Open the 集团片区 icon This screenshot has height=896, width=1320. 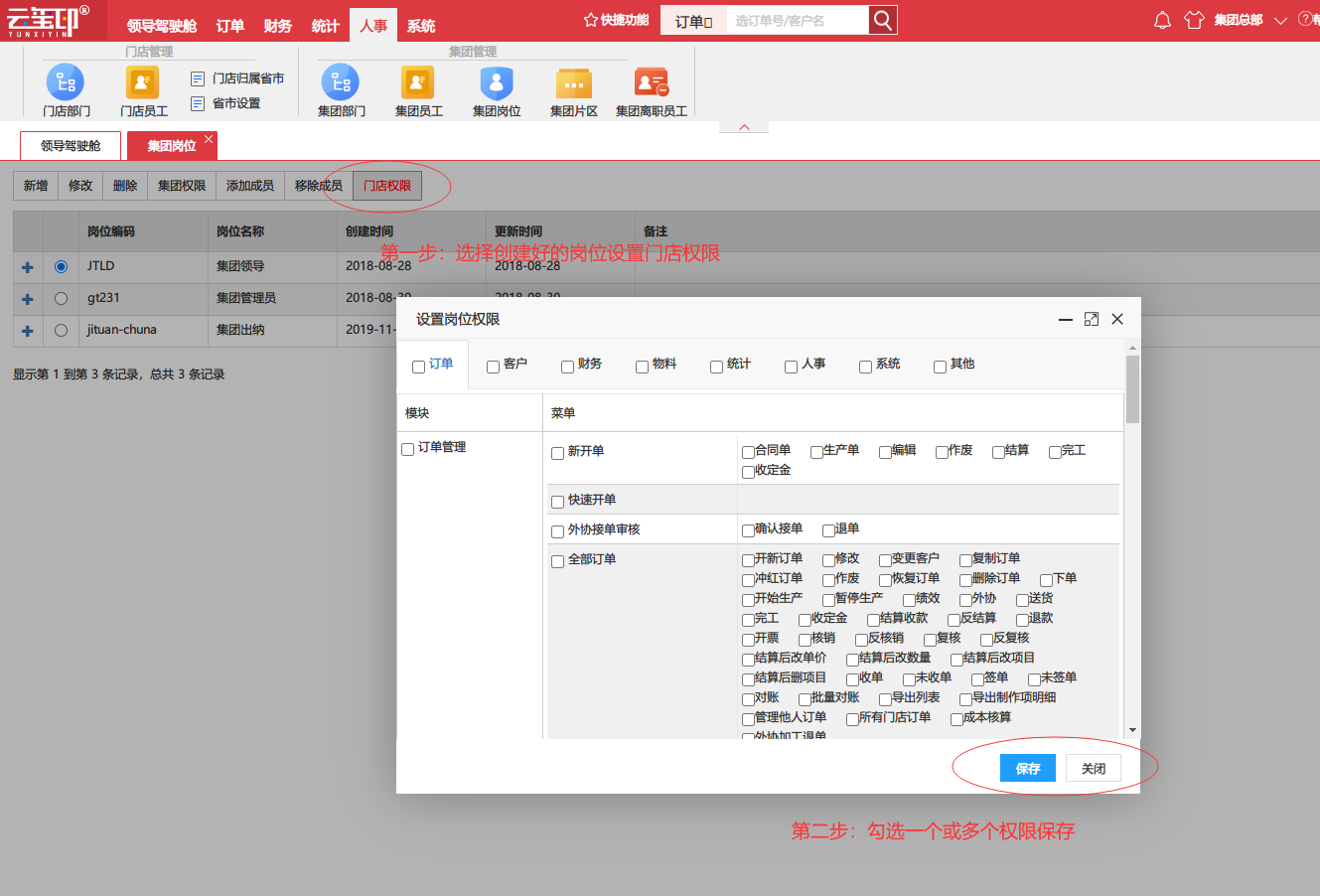(574, 82)
